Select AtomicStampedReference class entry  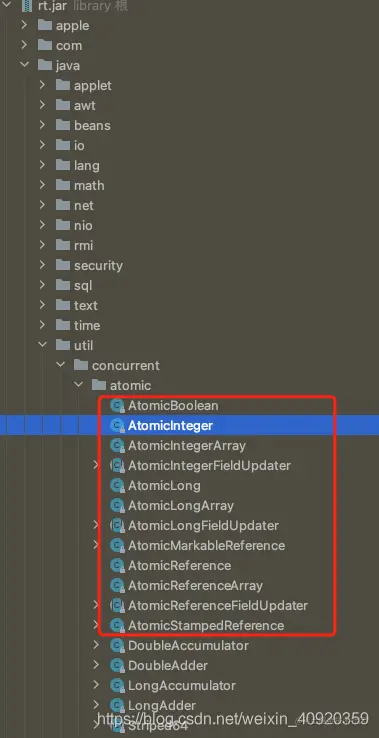click(x=206, y=626)
